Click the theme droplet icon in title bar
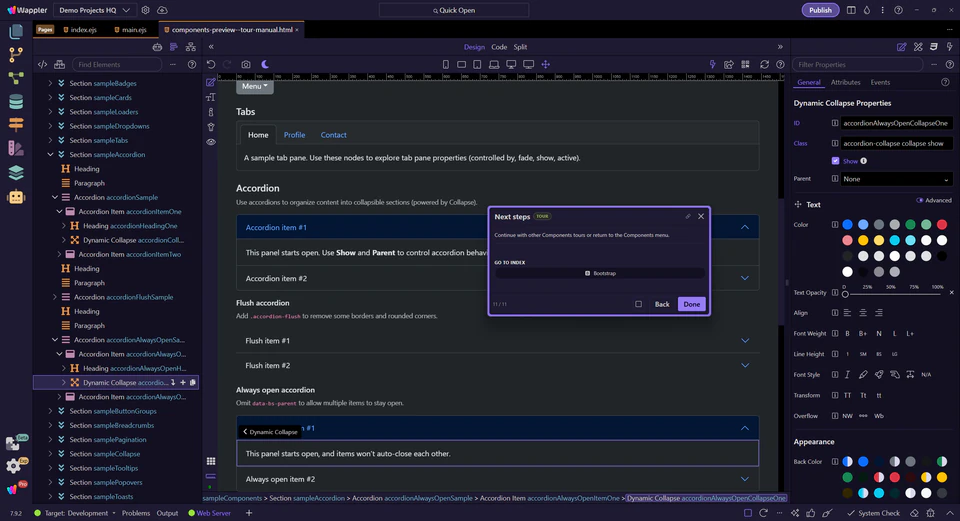The width and height of the screenshot is (960, 521). (866, 10)
